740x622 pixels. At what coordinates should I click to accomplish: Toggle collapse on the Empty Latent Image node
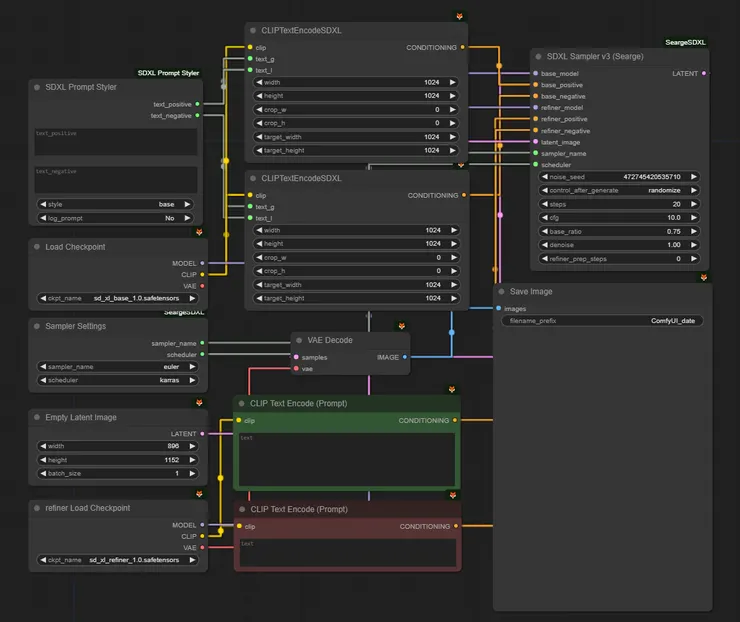pyautogui.click(x=37, y=416)
